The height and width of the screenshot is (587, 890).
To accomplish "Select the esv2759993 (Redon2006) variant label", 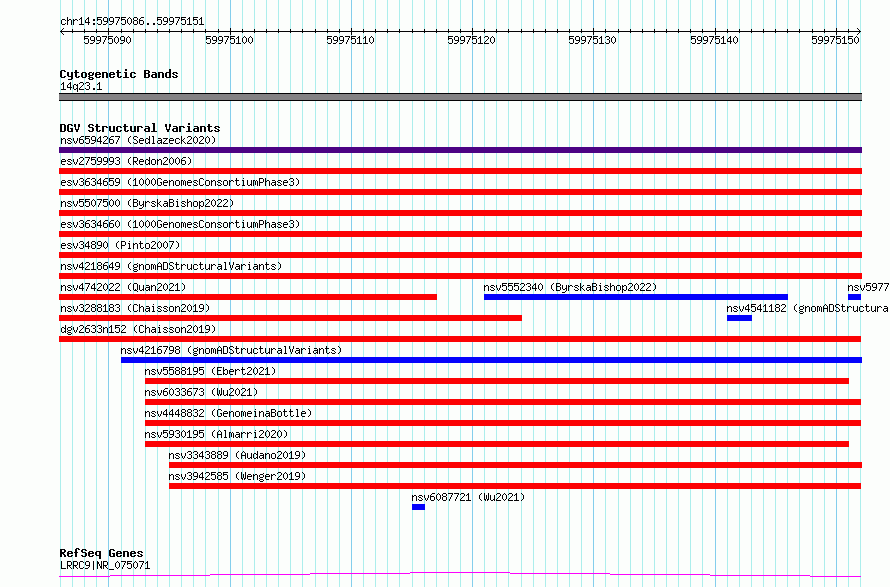I will [x=126, y=161].
